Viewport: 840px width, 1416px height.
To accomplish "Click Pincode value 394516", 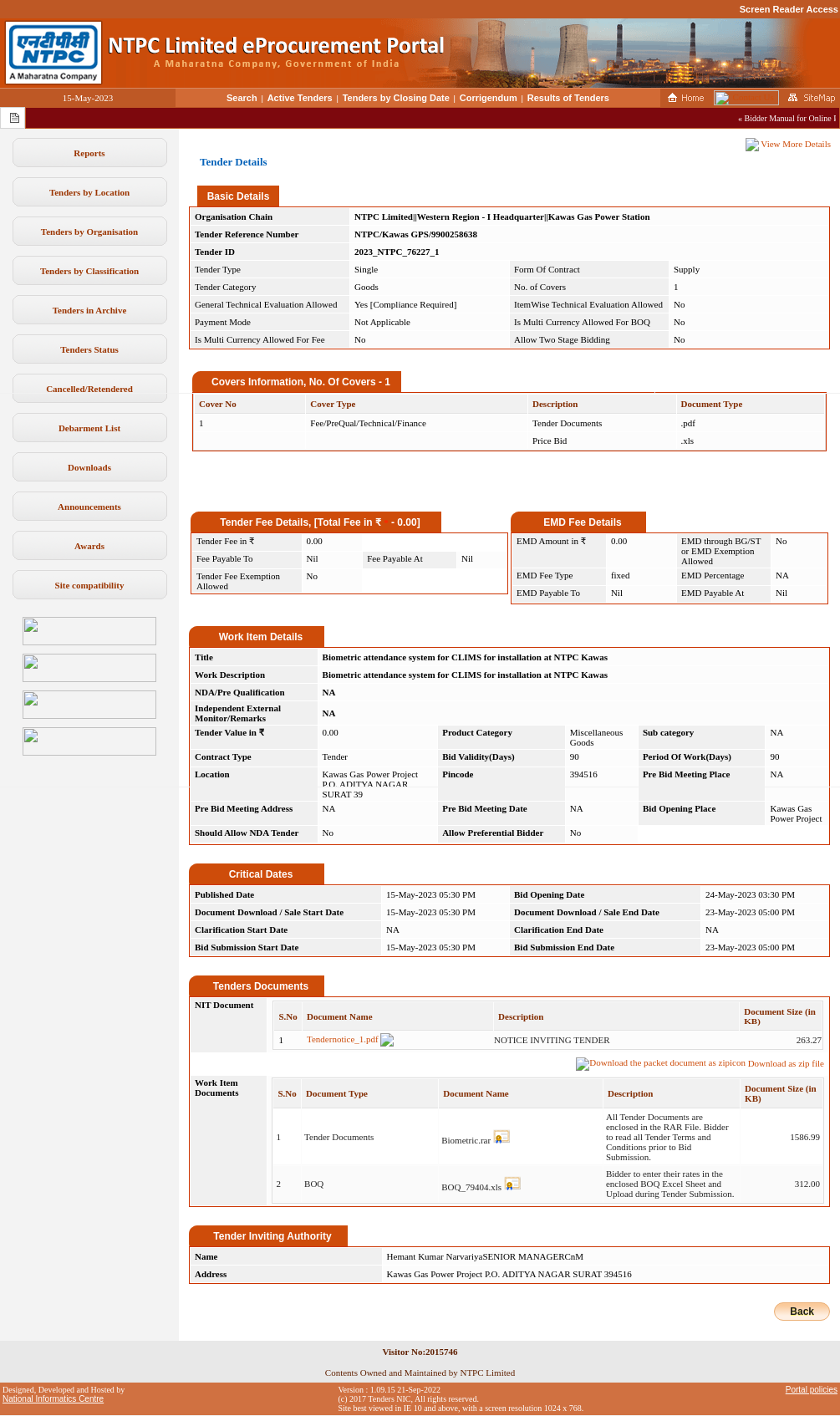I will [x=583, y=774].
